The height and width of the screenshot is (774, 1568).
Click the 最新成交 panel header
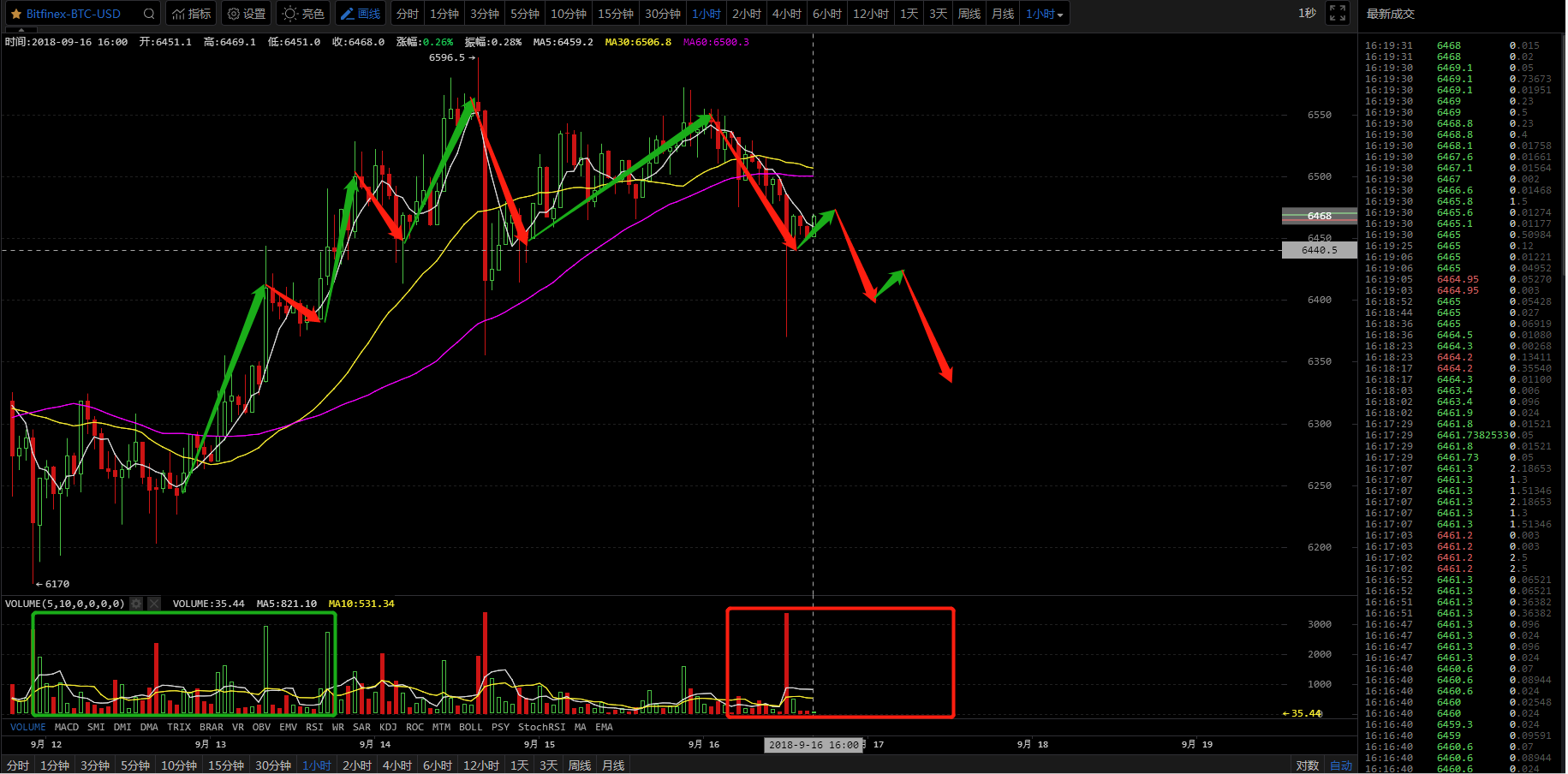pyautogui.click(x=1391, y=14)
